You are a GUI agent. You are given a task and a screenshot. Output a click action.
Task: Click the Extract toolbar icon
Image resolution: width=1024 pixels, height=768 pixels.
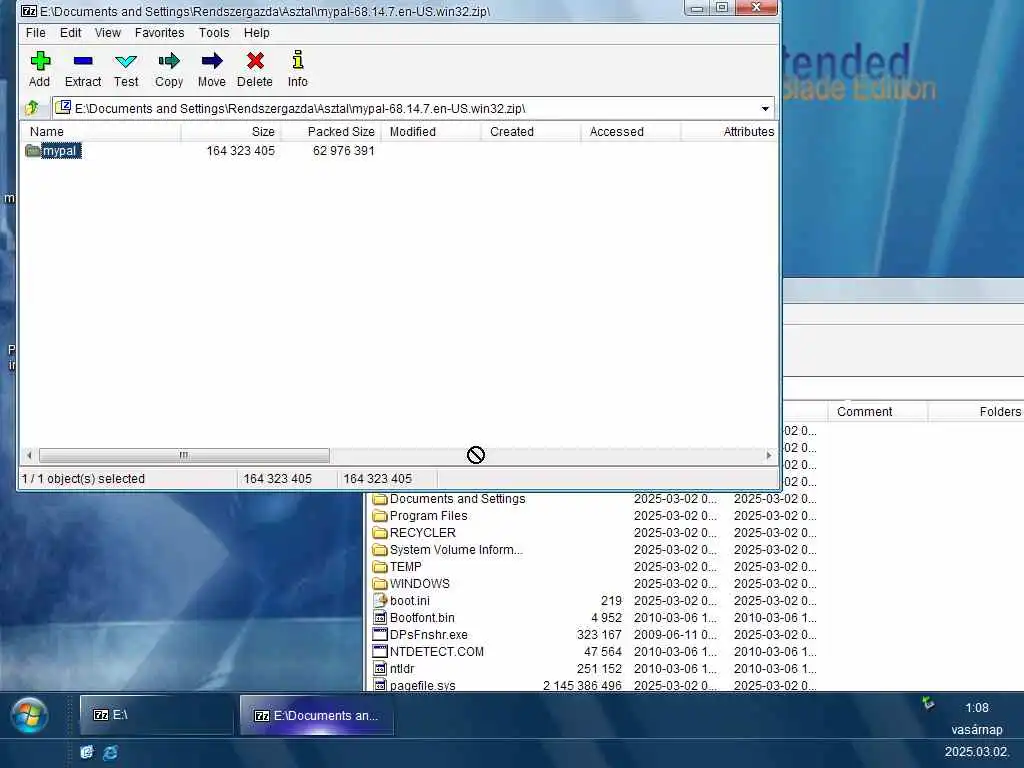click(x=83, y=61)
